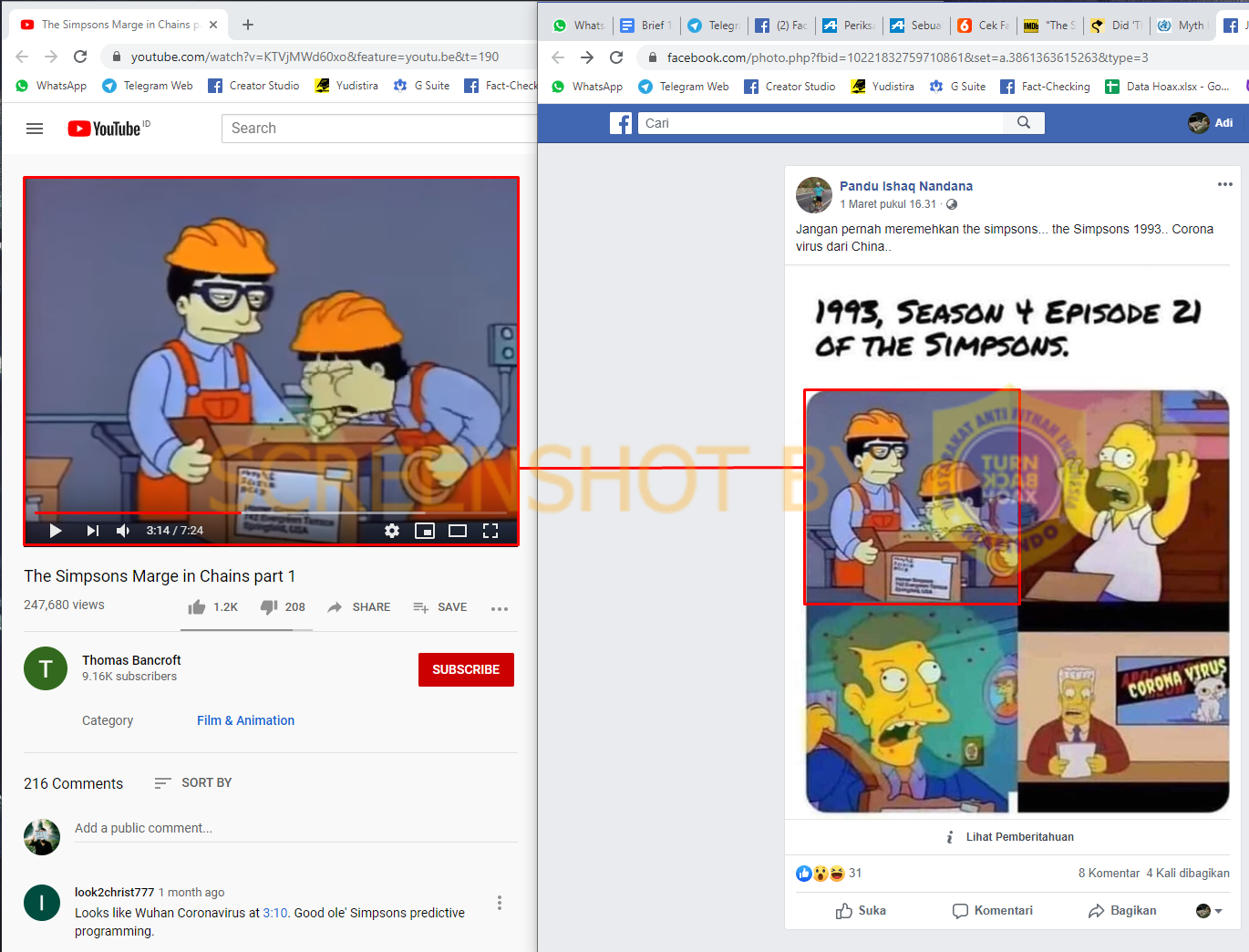This screenshot has height=952, width=1249.
Task: Click the Facebook logo icon
Action: (621, 123)
